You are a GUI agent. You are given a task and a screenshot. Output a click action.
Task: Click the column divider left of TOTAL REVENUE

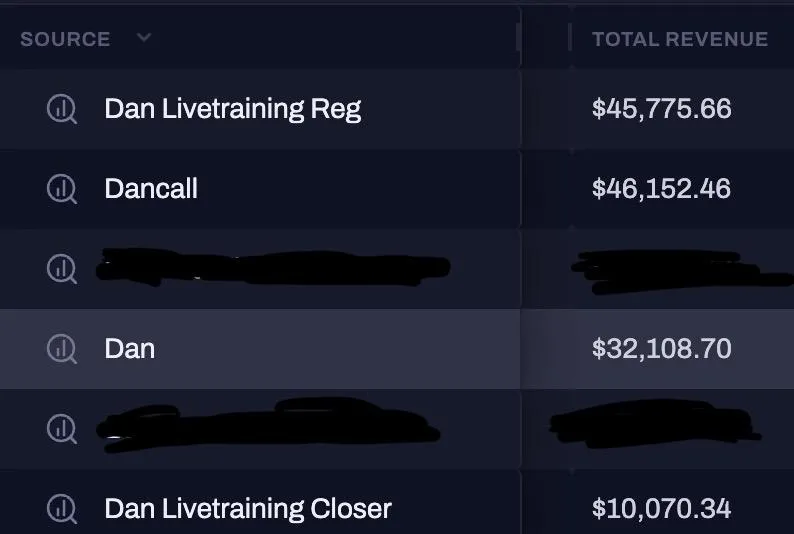pyautogui.click(x=570, y=37)
